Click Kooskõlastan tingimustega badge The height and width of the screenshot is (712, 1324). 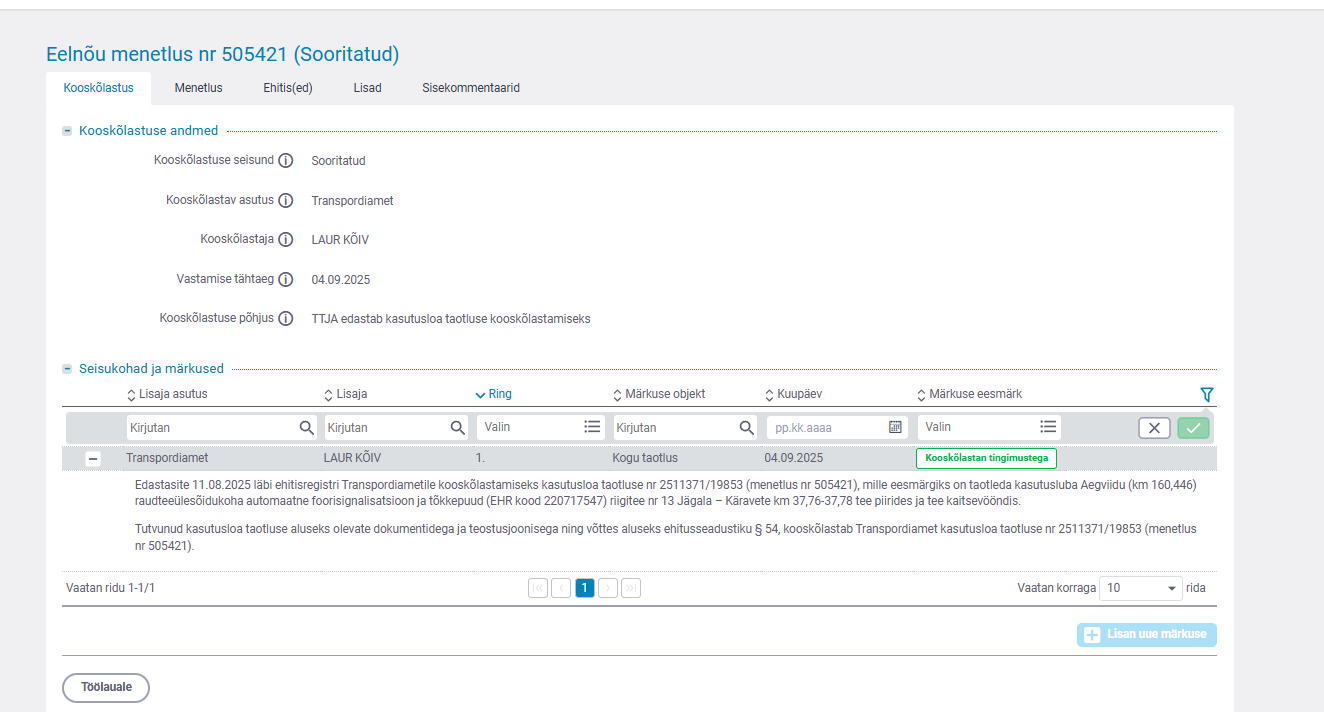986,459
